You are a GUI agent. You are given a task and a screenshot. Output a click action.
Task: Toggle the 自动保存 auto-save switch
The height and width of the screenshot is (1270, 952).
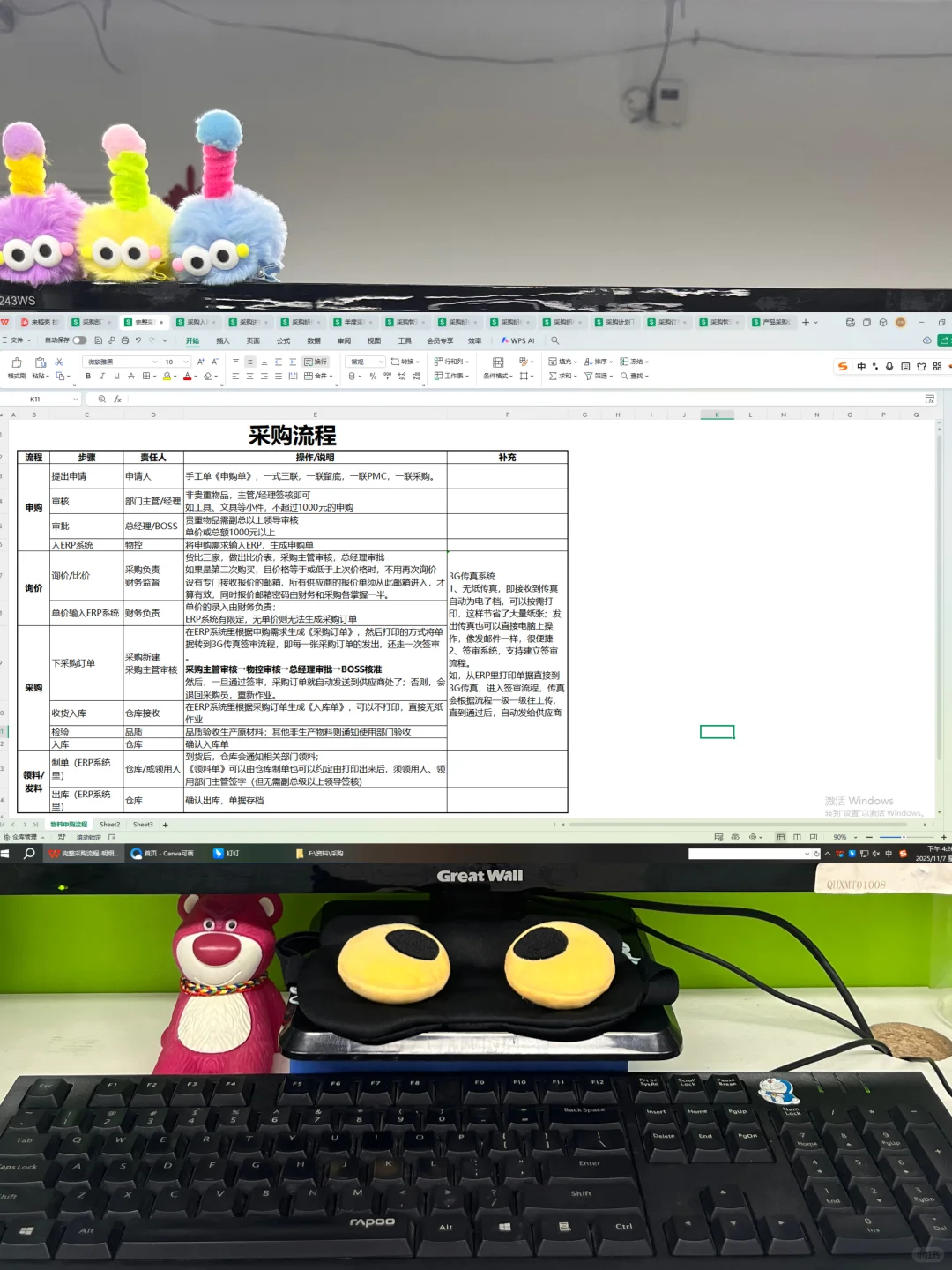tap(79, 340)
